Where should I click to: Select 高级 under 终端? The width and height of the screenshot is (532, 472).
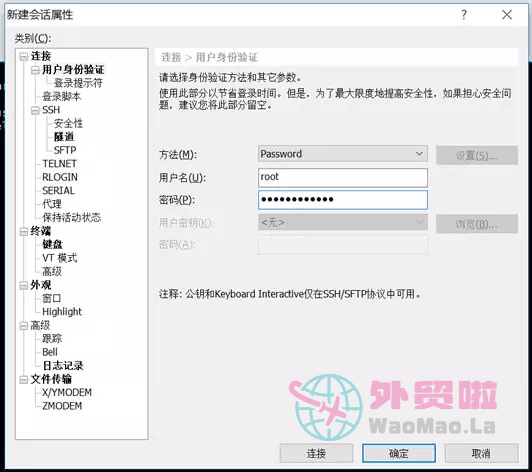click(x=52, y=271)
